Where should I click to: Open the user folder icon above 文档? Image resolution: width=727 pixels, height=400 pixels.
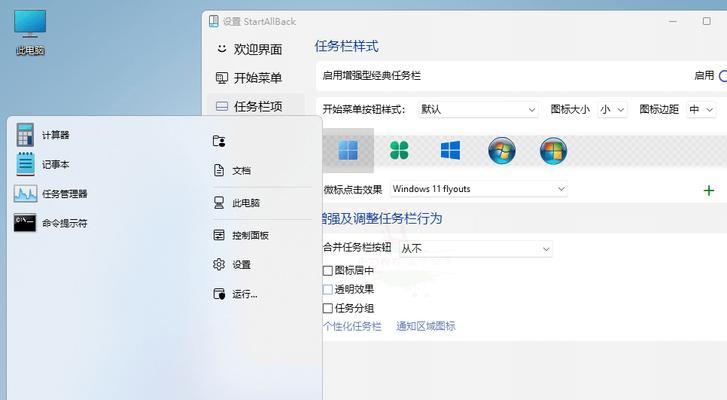tap(219, 141)
